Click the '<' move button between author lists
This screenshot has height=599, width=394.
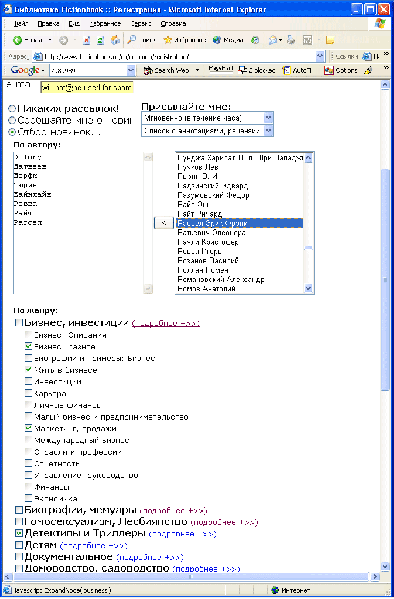coord(164,223)
